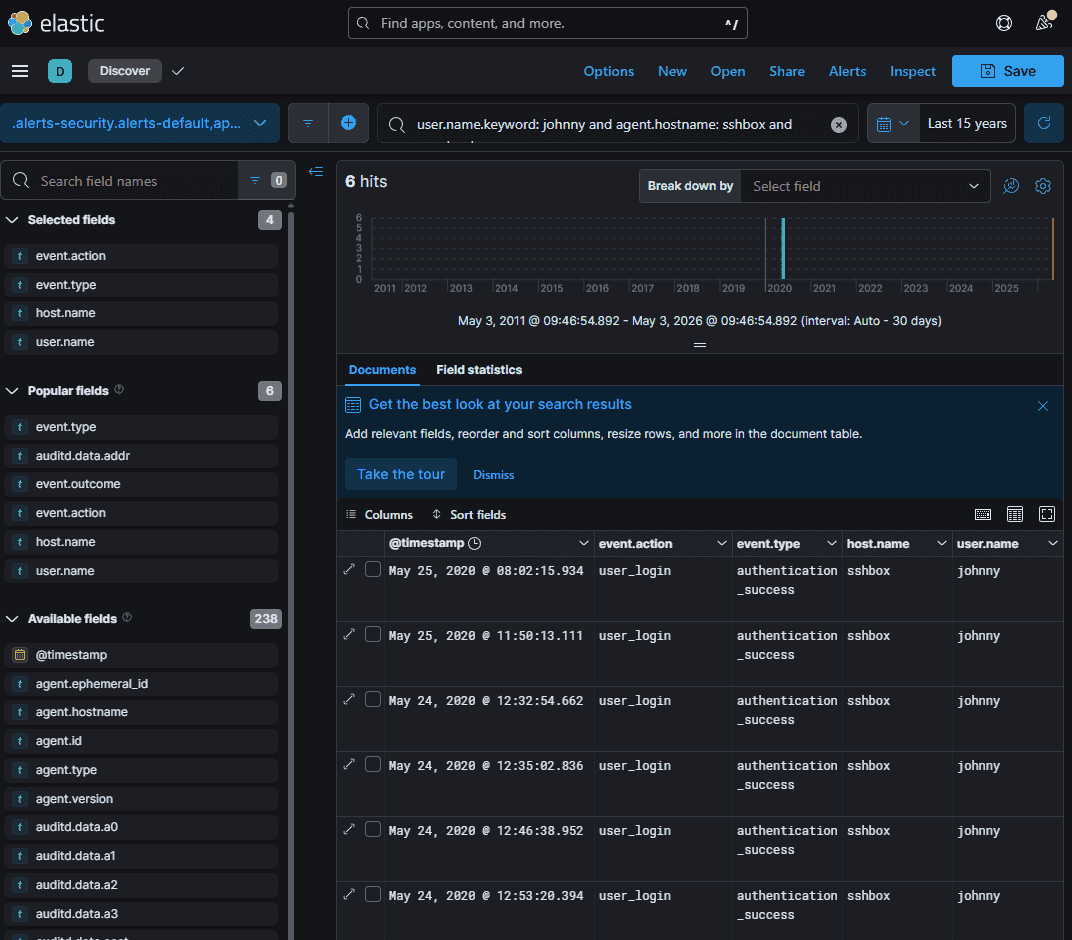Refresh the query results
The height and width of the screenshot is (940, 1072).
(x=1043, y=123)
